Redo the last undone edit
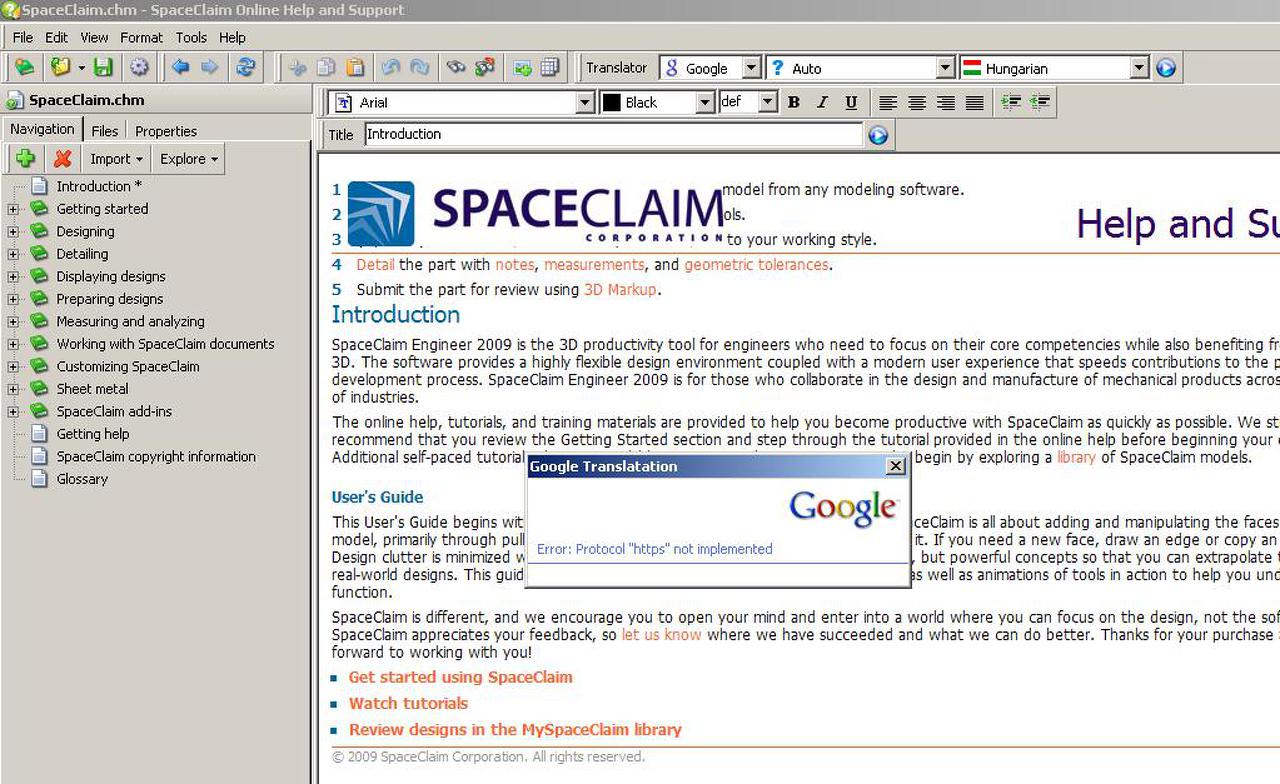Image resolution: width=1280 pixels, height=784 pixels. (420, 68)
